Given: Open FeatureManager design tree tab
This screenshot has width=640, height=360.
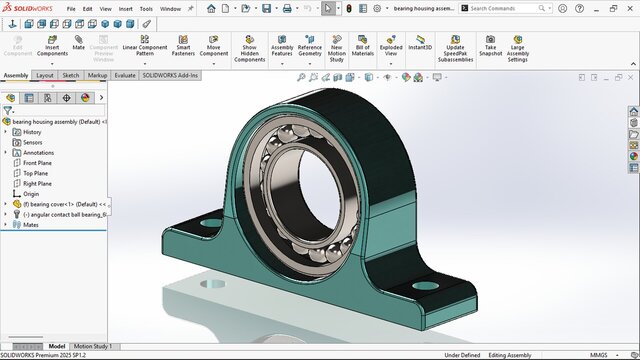Looking at the screenshot, I should 10,98.
